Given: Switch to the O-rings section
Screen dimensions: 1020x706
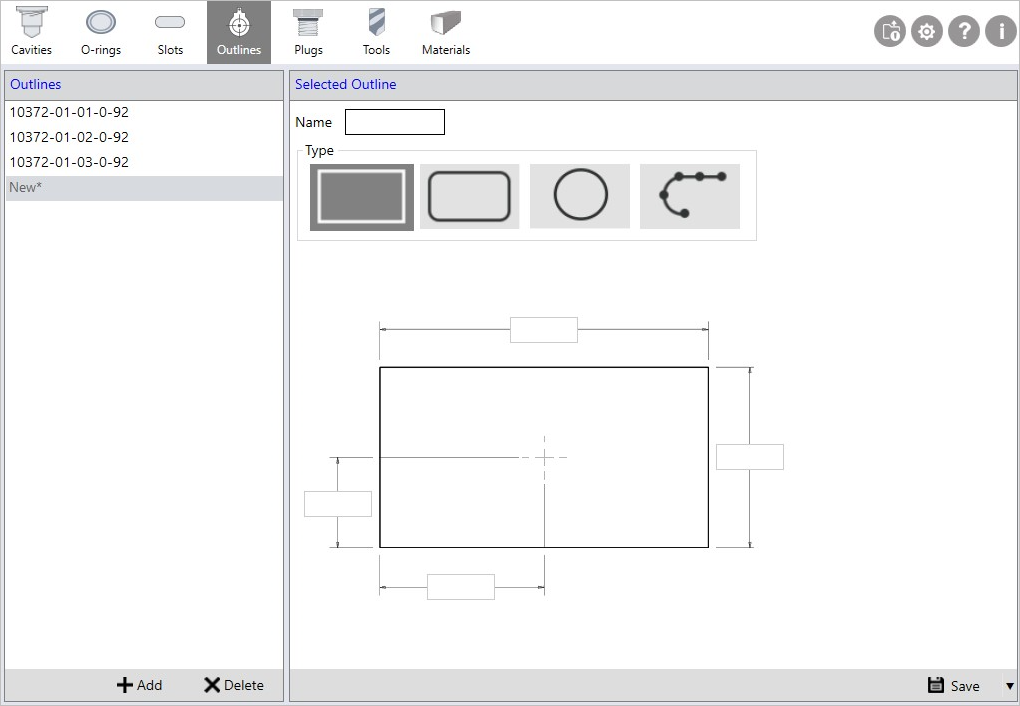Looking at the screenshot, I should point(101,32).
